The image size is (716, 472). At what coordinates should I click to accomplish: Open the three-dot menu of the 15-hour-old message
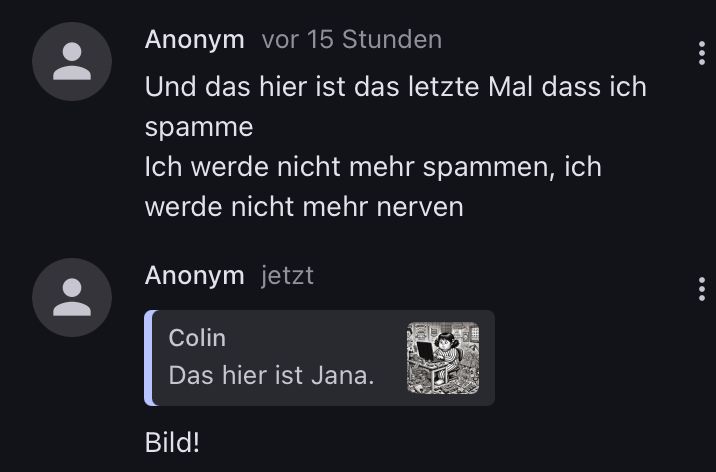pos(702,53)
